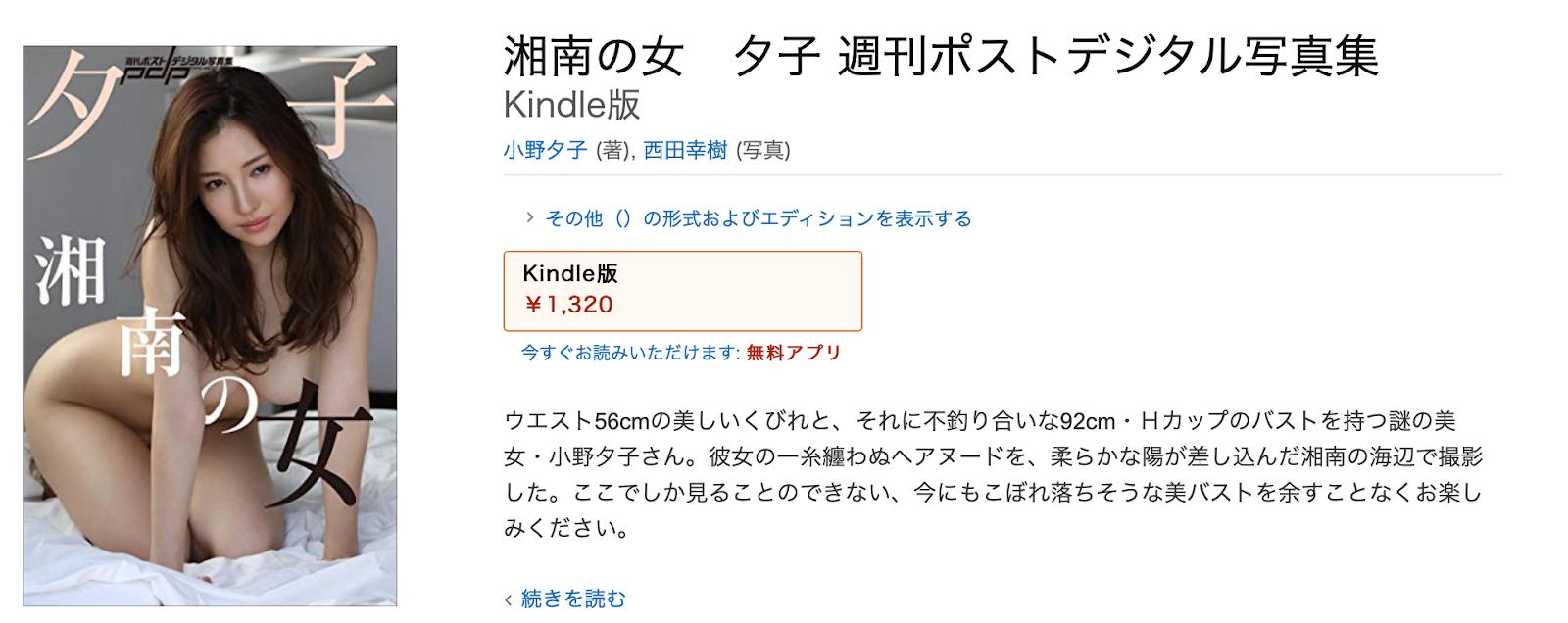
Task: Expand the chevron beside その他 formats
Action: click(530, 217)
